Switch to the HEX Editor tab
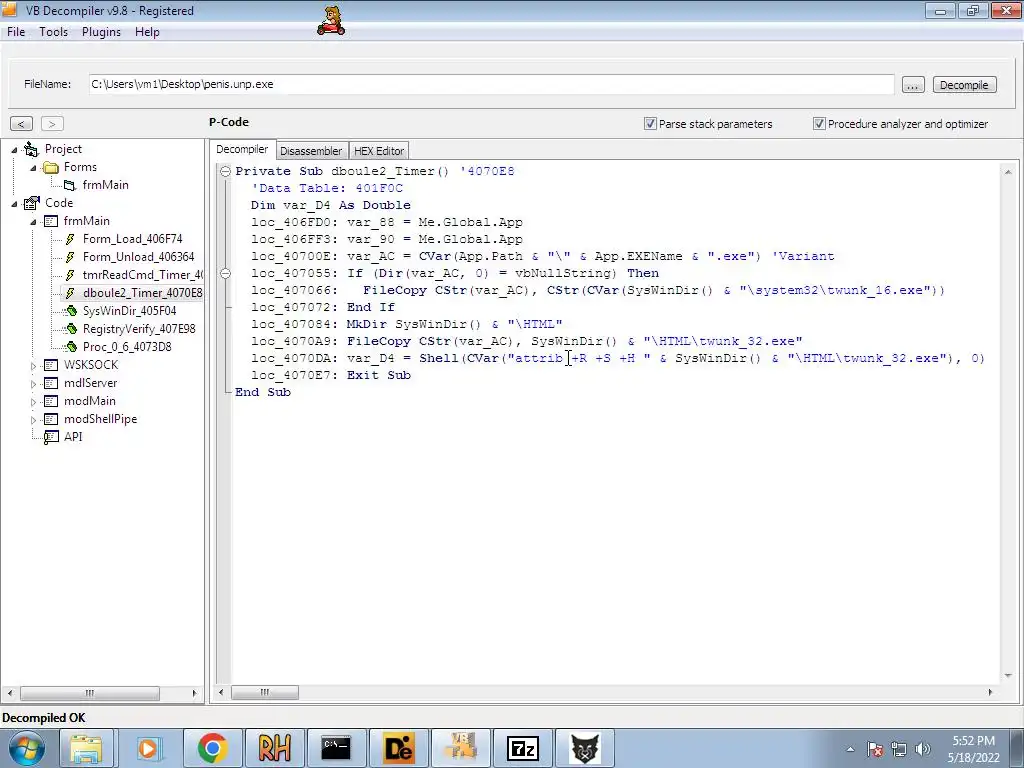Image resolution: width=1024 pixels, height=768 pixels. 379,151
